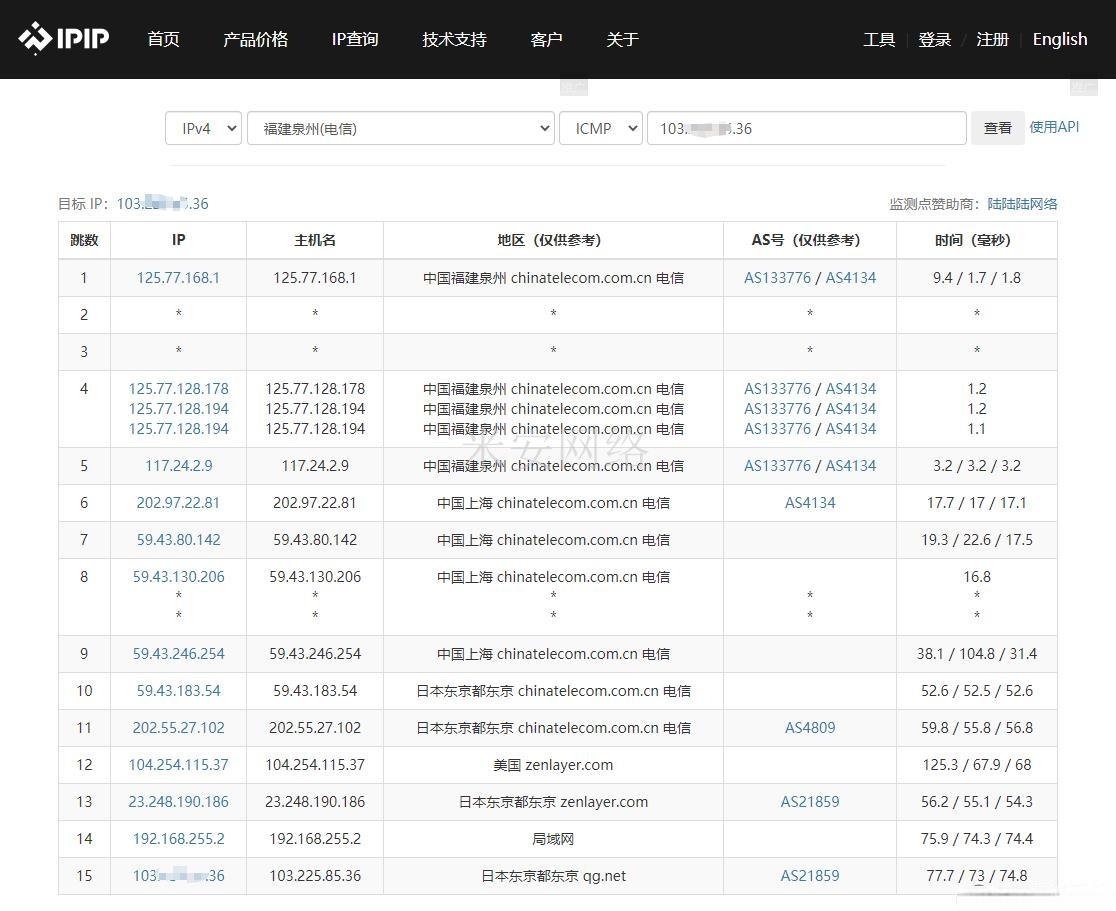Select time cell 9.4 / 1.7 / 1.8

pos(976,278)
